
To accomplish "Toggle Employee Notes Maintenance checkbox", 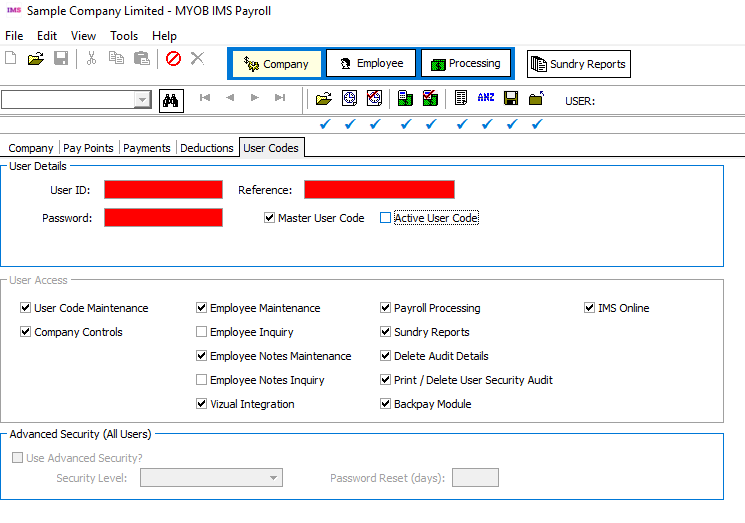I will click(201, 356).
